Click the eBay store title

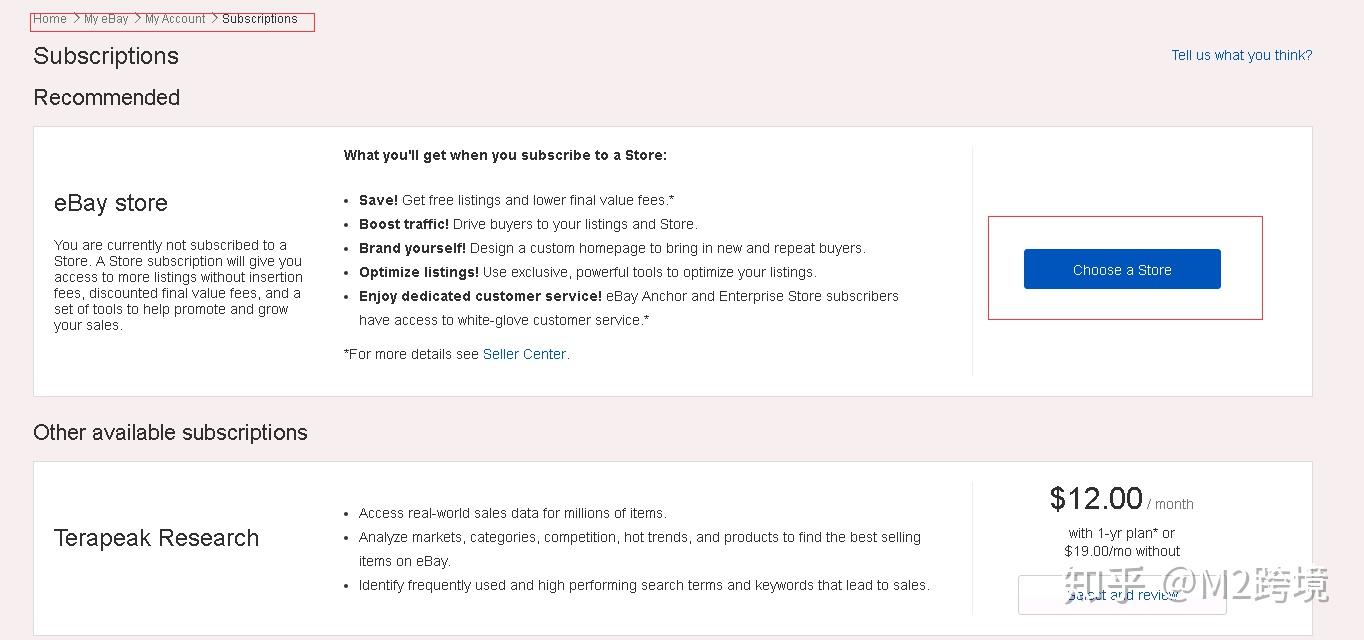point(111,203)
